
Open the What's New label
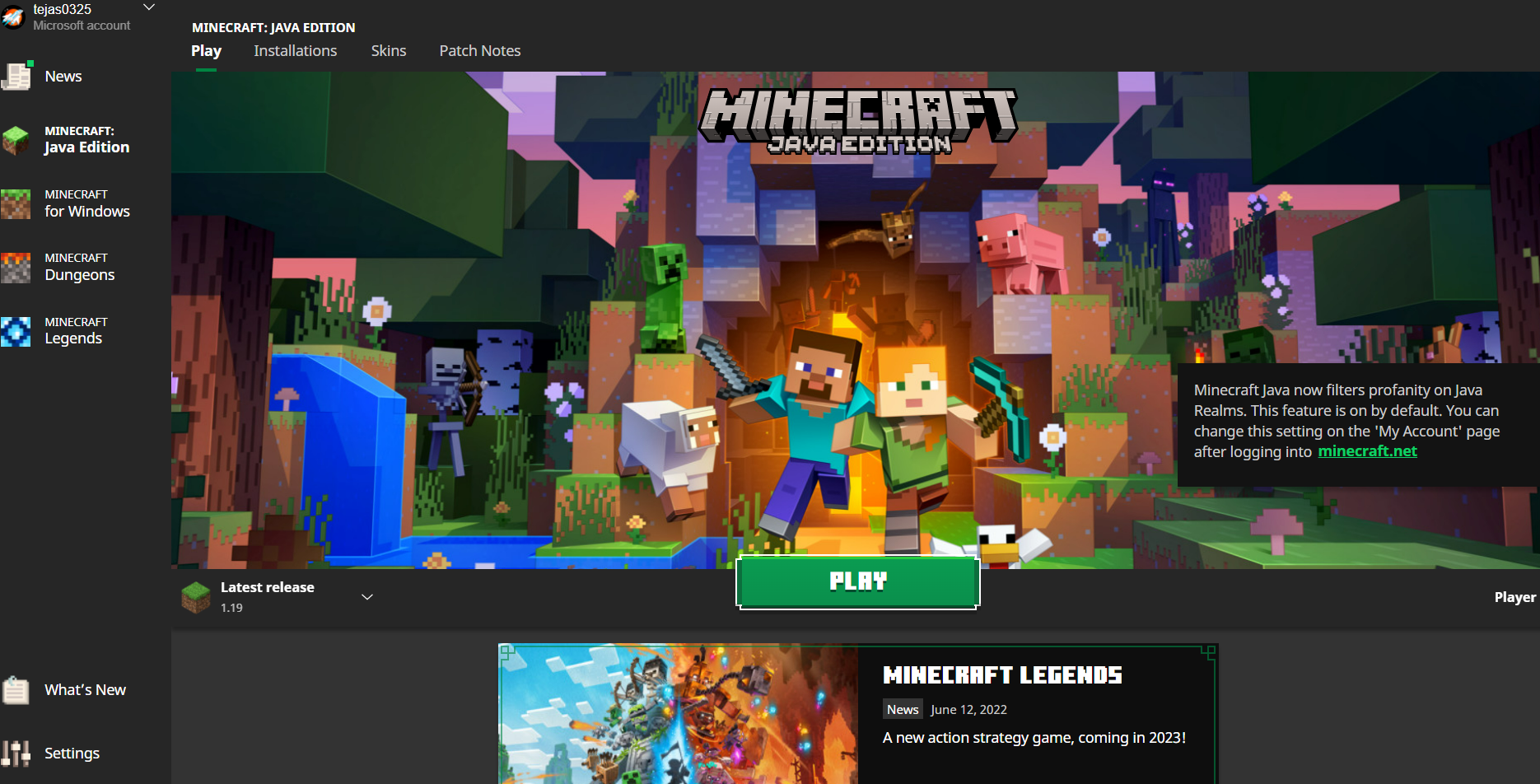point(85,690)
